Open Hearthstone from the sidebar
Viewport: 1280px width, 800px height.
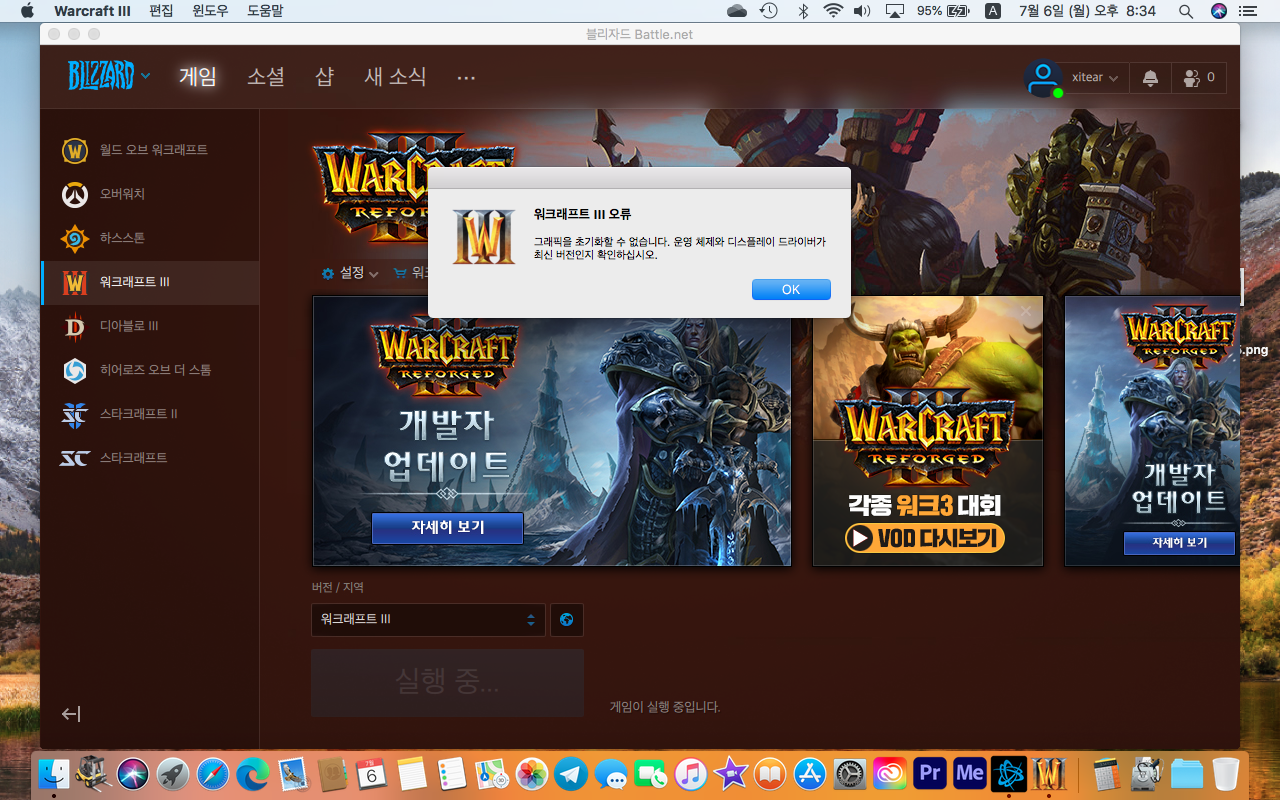[150, 238]
